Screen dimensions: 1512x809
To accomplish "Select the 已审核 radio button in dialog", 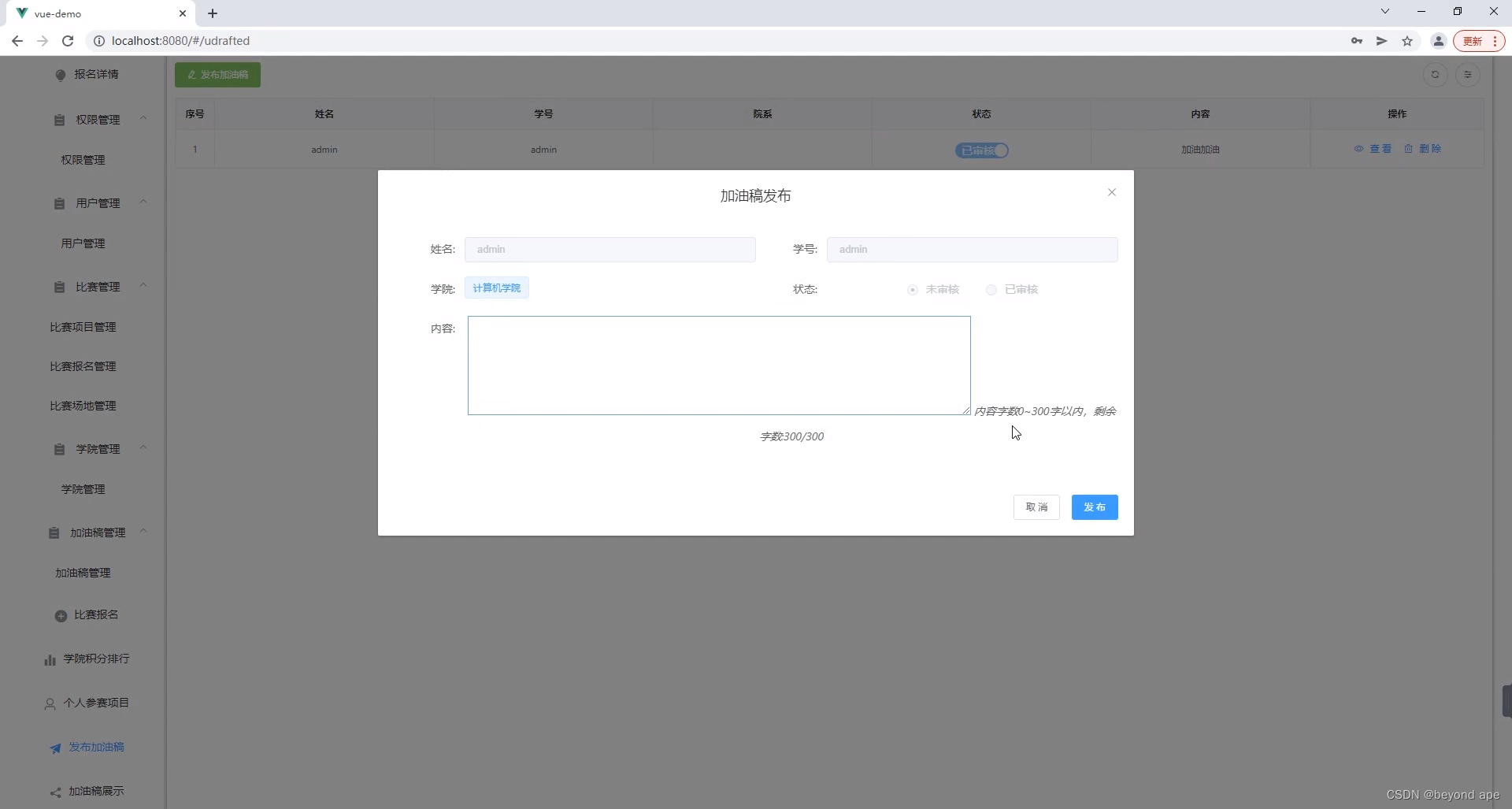I will pos(991,290).
